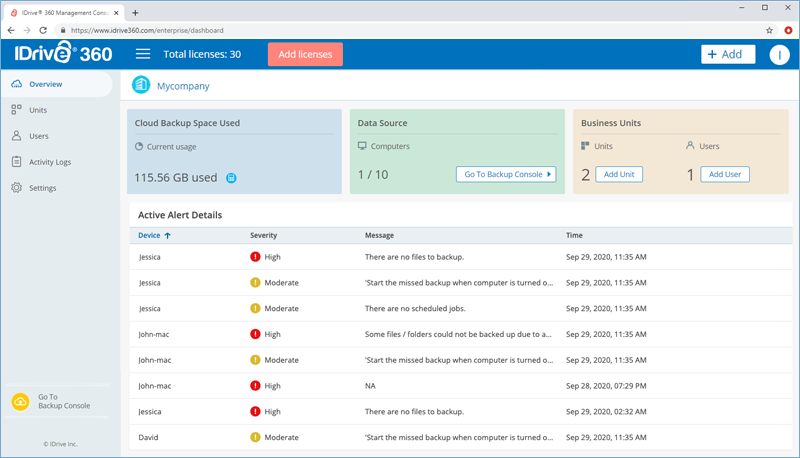Click the High icon in the NA message row
This screenshot has height=458, width=800.
coord(255,386)
